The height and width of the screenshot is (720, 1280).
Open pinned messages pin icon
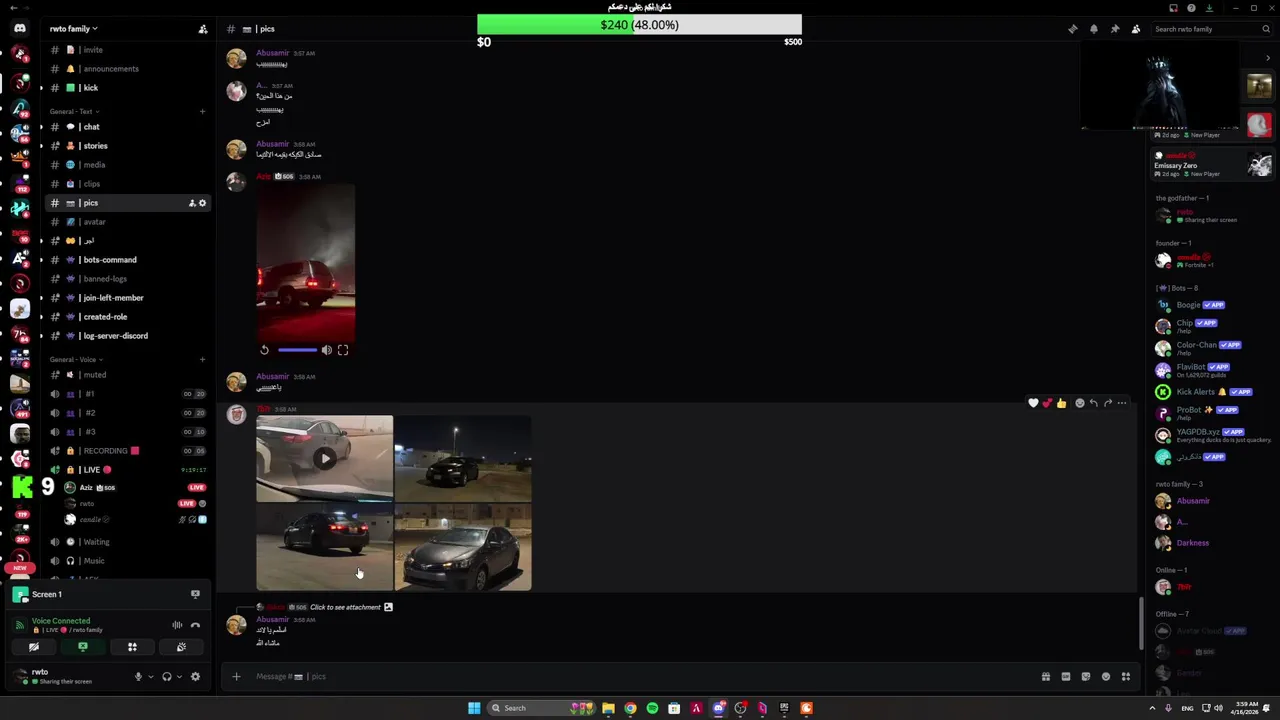1115,29
